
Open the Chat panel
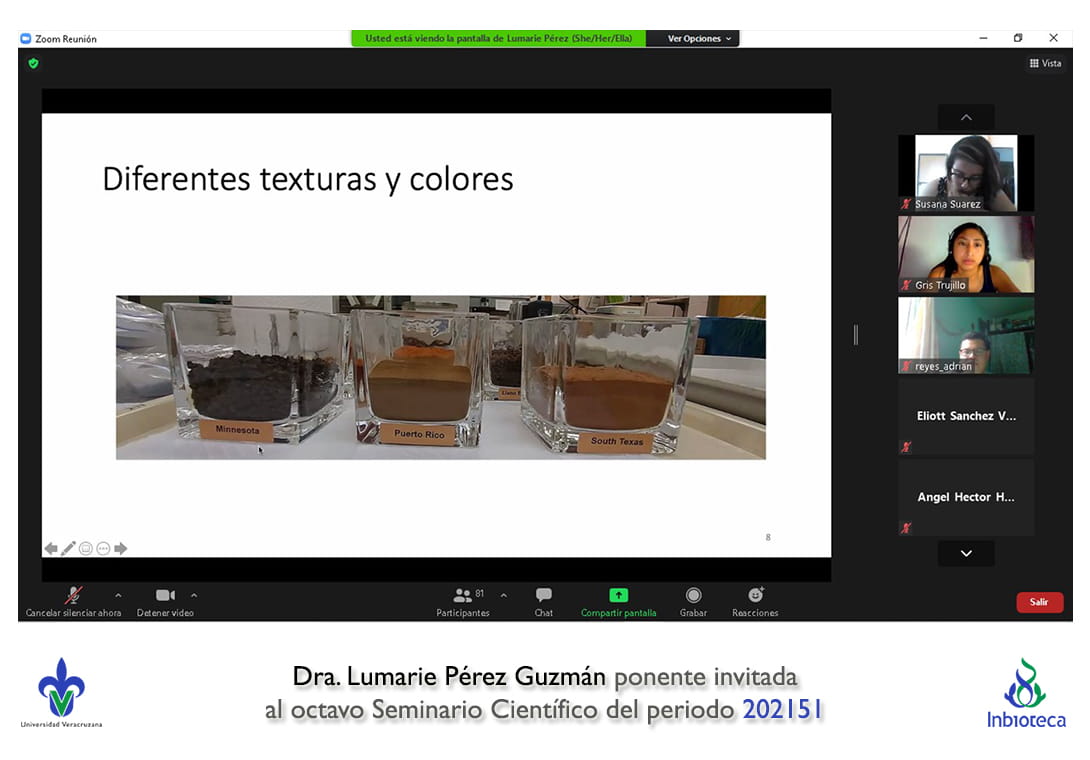tap(543, 596)
